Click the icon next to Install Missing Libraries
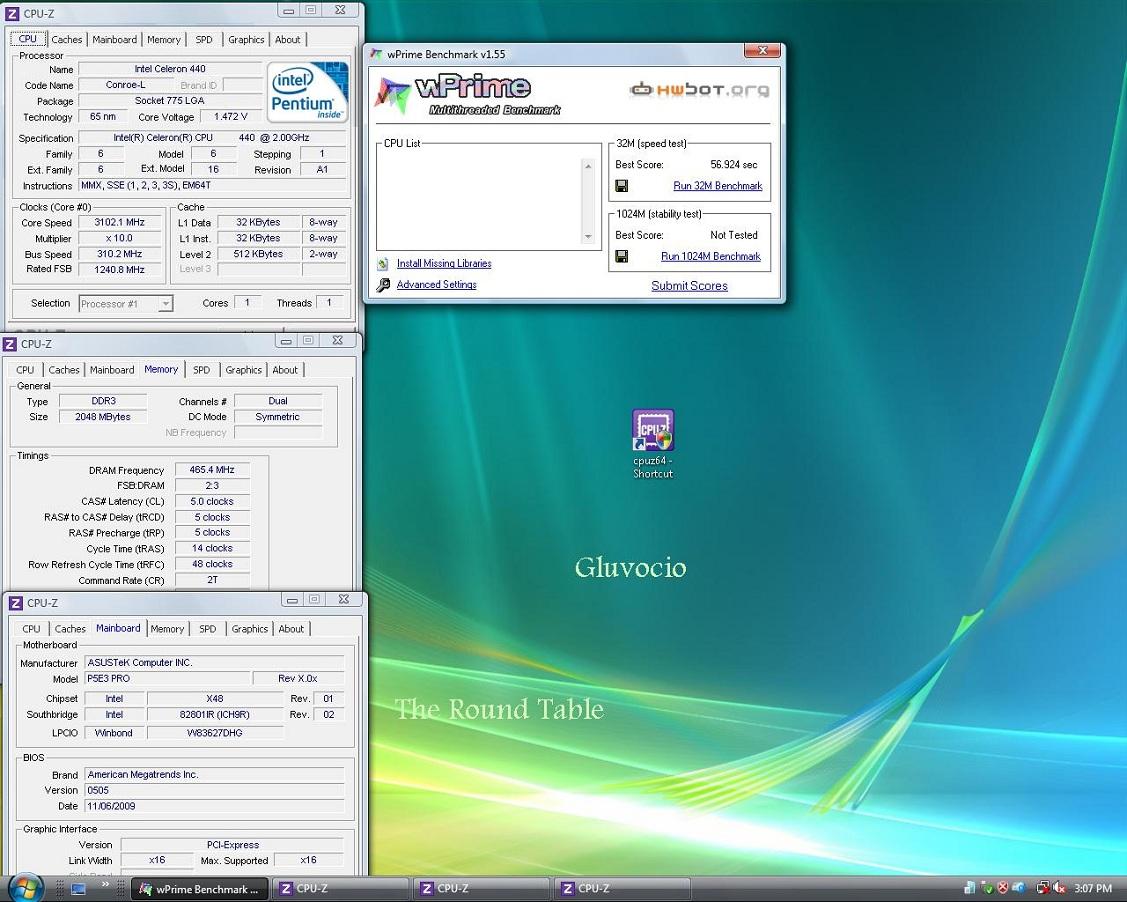The width and height of the screenshot is (1127, 902). pos(383,264)
